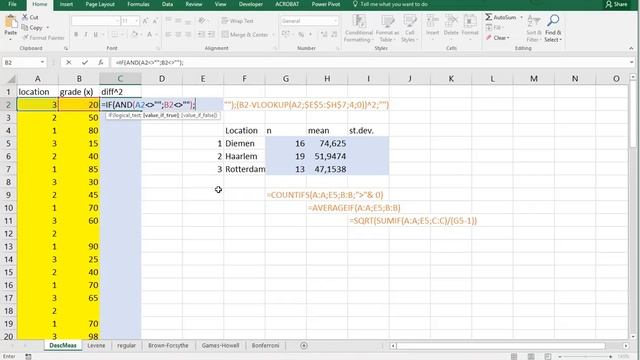Click the Percent Style icon
The height and width of the screenshot is (360, 640).
[301, 35]
